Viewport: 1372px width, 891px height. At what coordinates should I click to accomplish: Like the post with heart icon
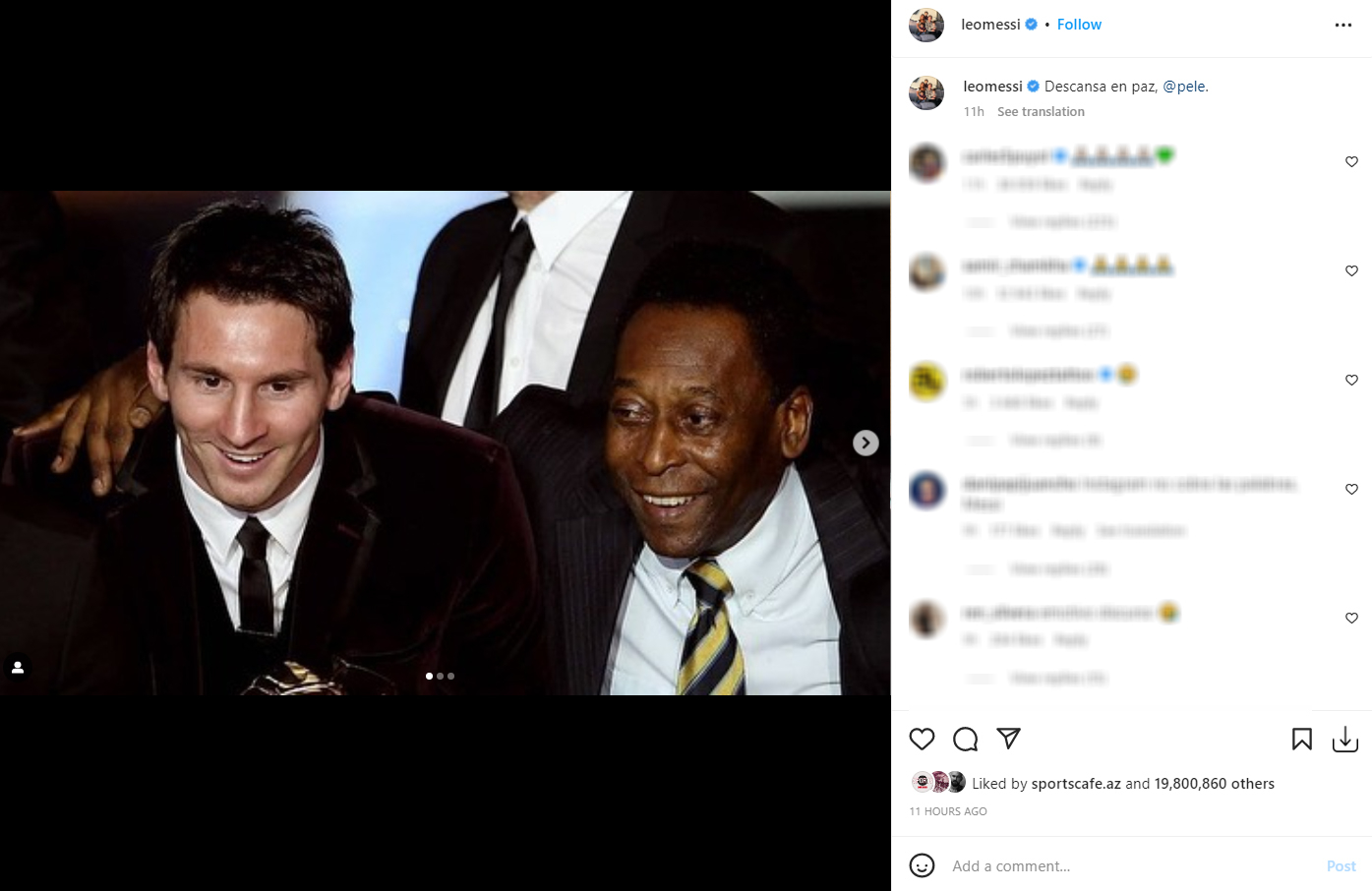click(x=922, y=739)
